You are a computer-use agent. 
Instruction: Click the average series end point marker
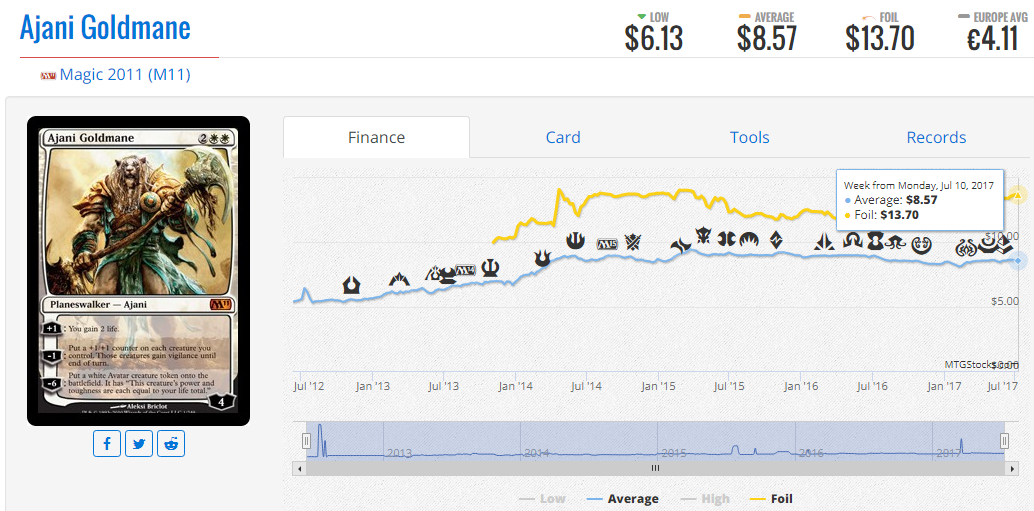pos(1018,261)
